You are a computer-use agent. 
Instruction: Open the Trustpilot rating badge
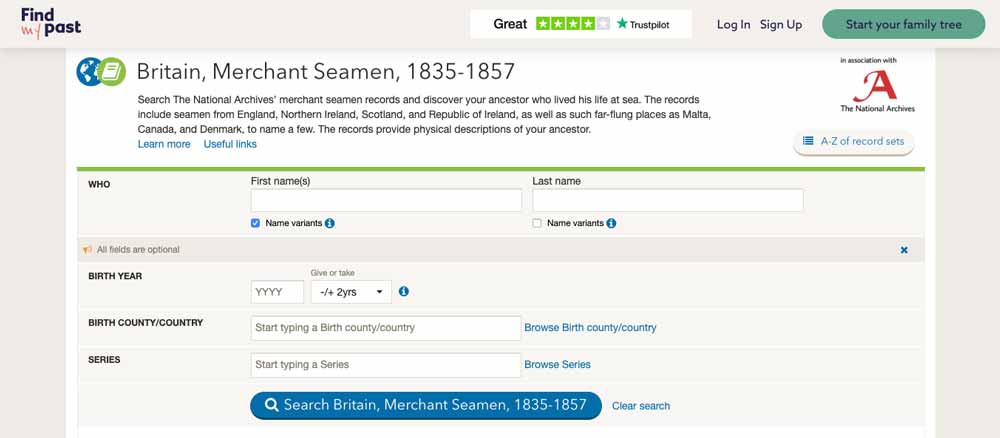click(x=581, y=24)
